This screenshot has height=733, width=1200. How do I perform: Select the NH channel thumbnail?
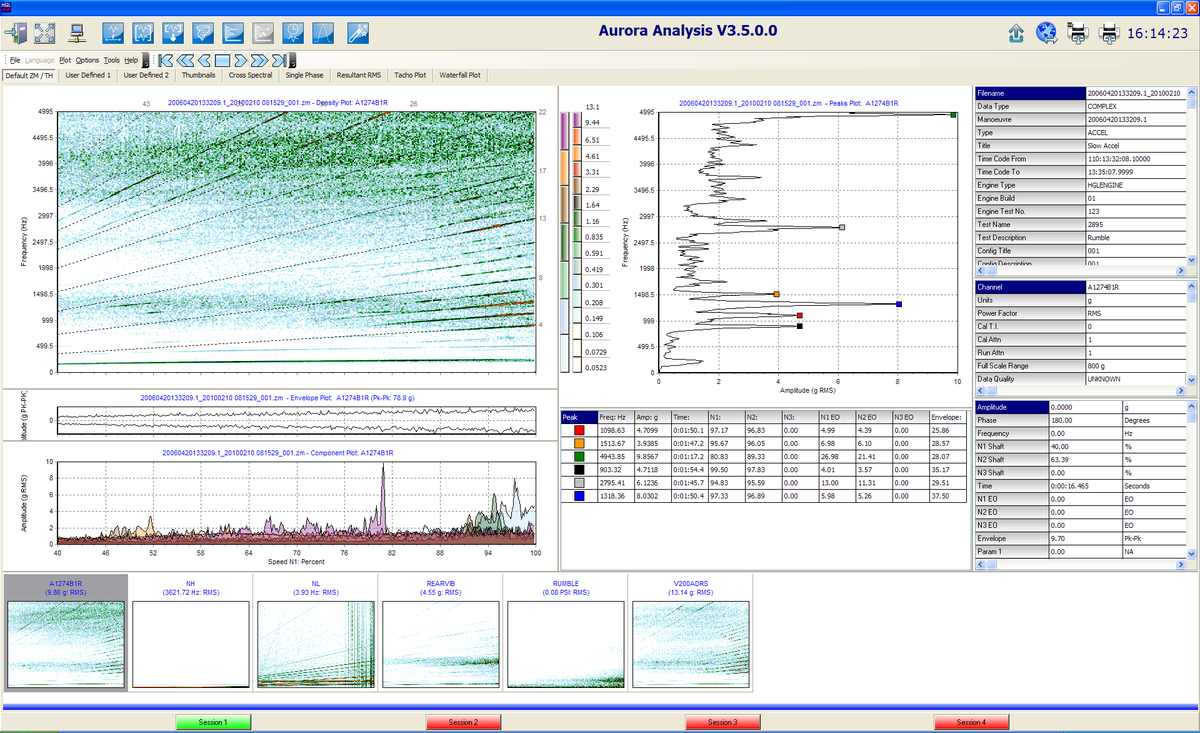(x=190, y=631)
